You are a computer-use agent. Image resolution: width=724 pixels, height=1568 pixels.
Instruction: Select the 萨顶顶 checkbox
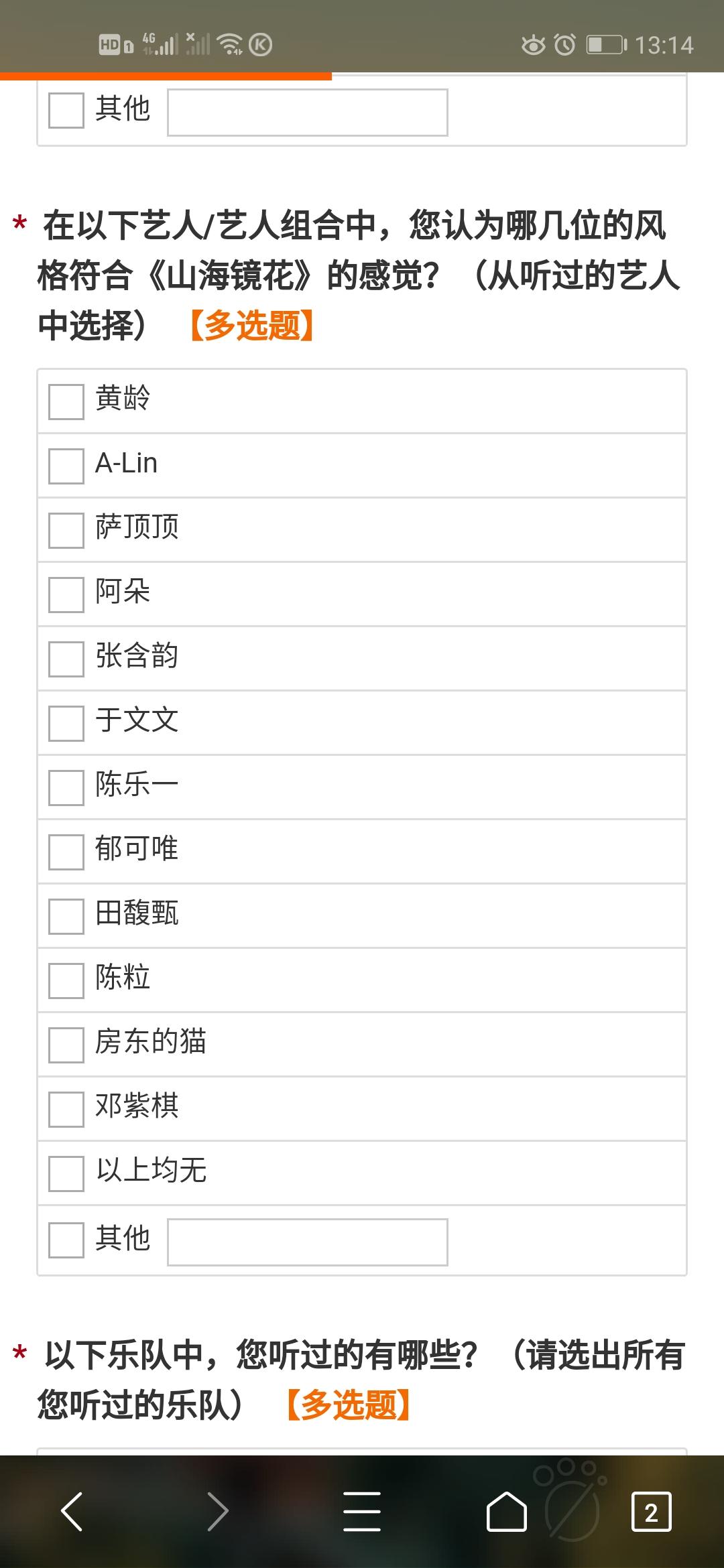pos(66,530)
